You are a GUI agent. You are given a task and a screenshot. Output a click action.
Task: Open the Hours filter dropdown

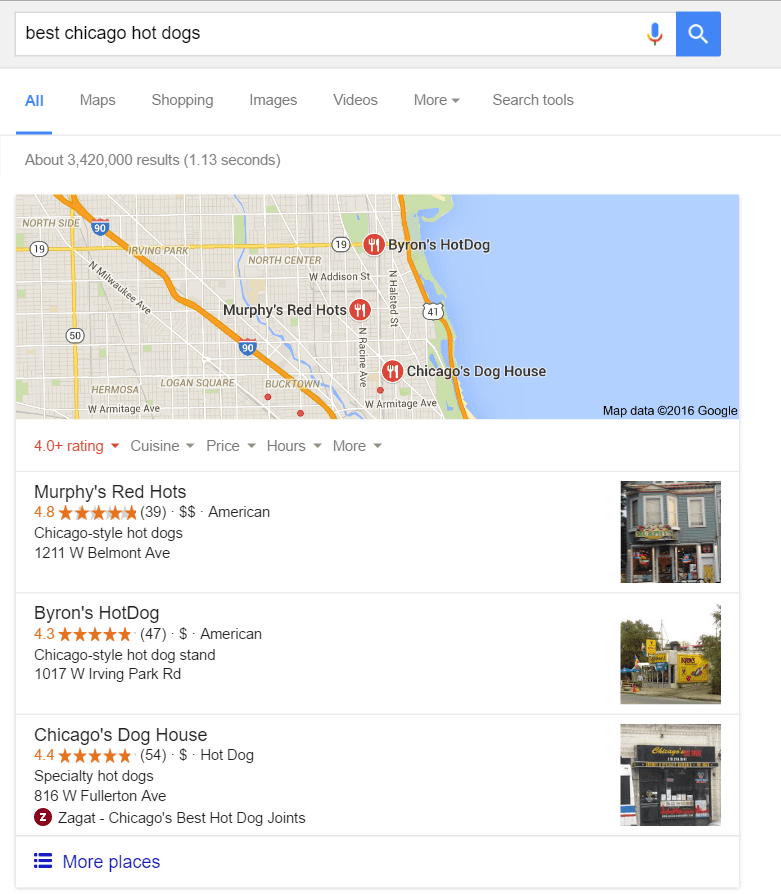click(294, 446)
